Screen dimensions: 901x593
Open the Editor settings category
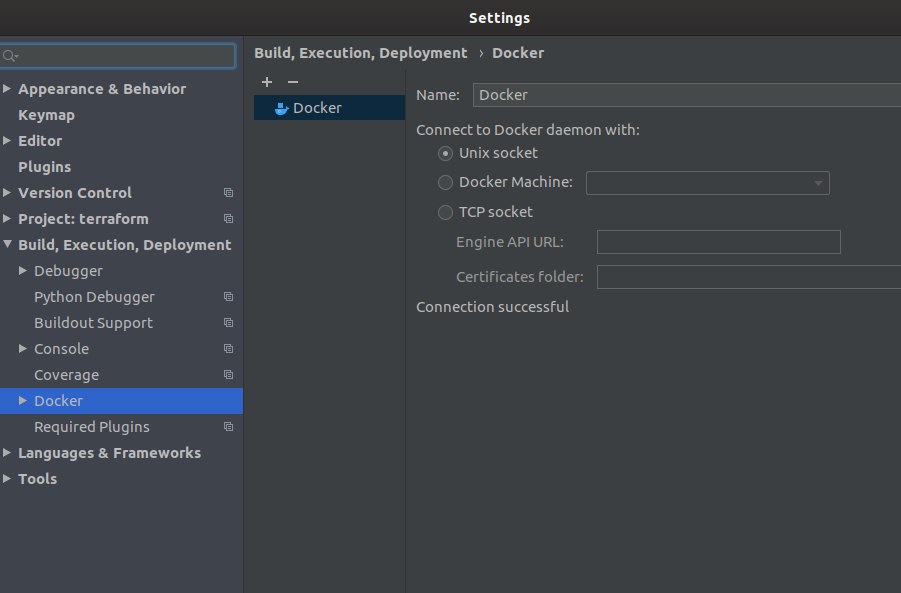40,141
